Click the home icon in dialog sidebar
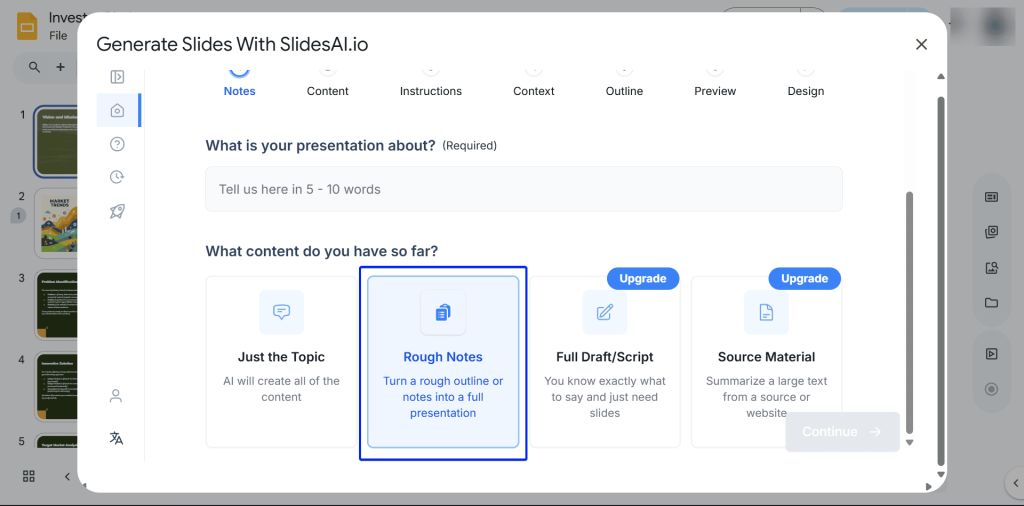This screenshot has width=1024, height=506. [117, 110]
